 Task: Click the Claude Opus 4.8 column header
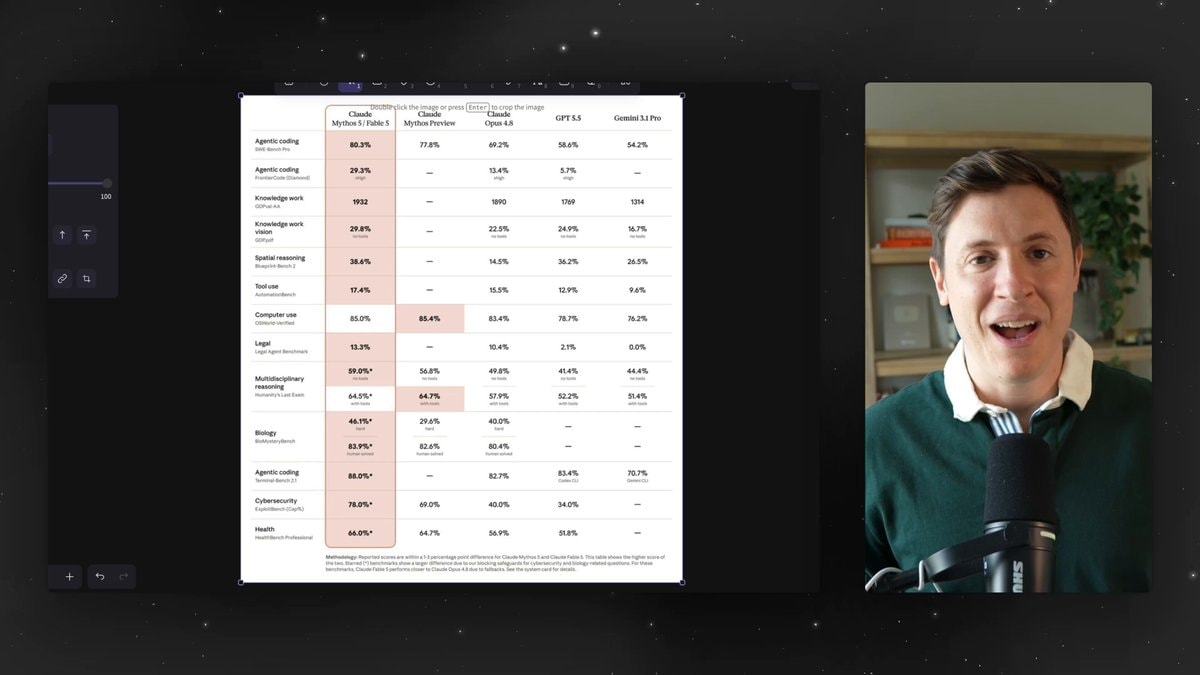tap(499, 118)
